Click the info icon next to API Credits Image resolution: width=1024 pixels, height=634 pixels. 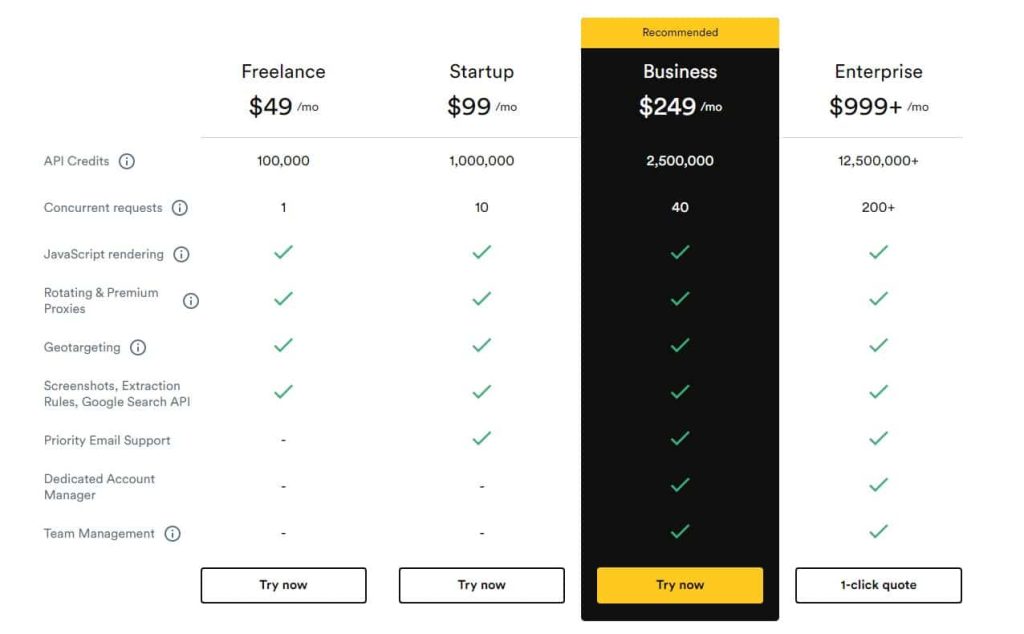(x=127, y=161)
